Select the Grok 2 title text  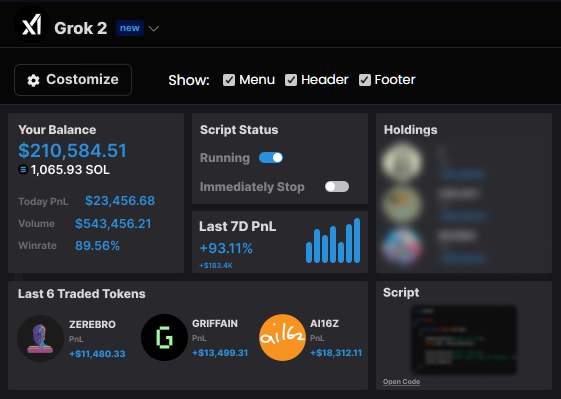point(81,28)
